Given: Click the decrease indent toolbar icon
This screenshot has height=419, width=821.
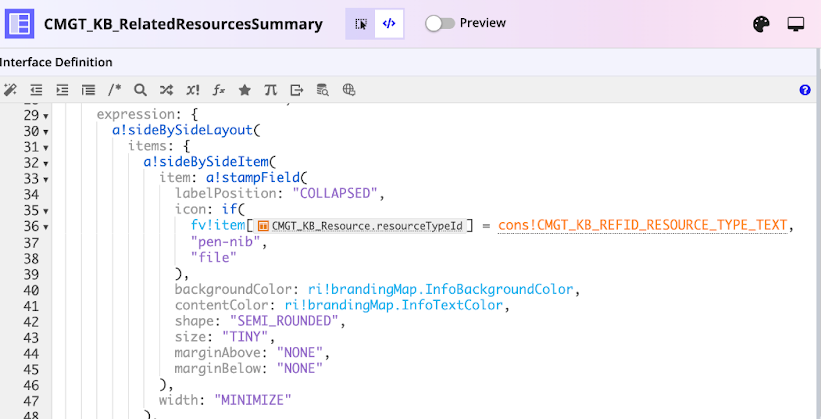Looking at the screenshot, I should click(36, 90).
